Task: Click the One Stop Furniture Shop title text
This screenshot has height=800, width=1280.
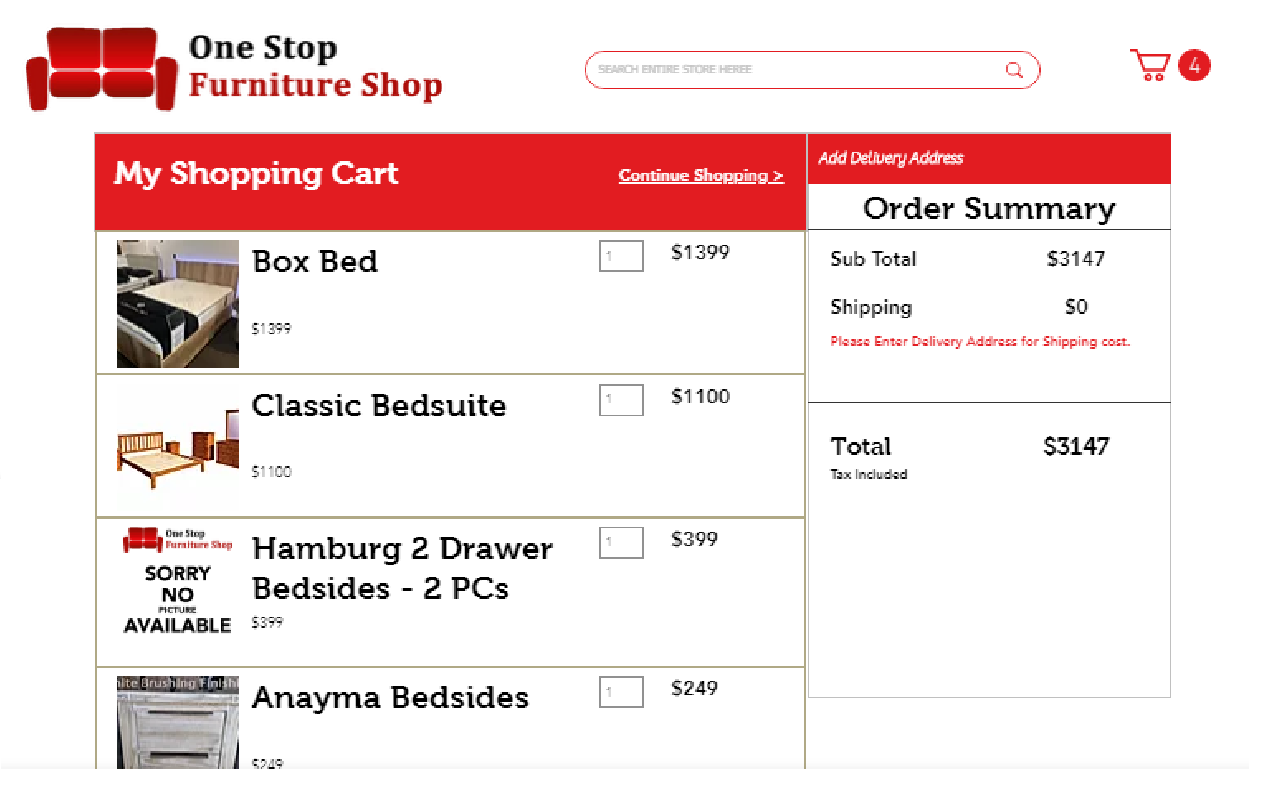Action: [315, 66]
